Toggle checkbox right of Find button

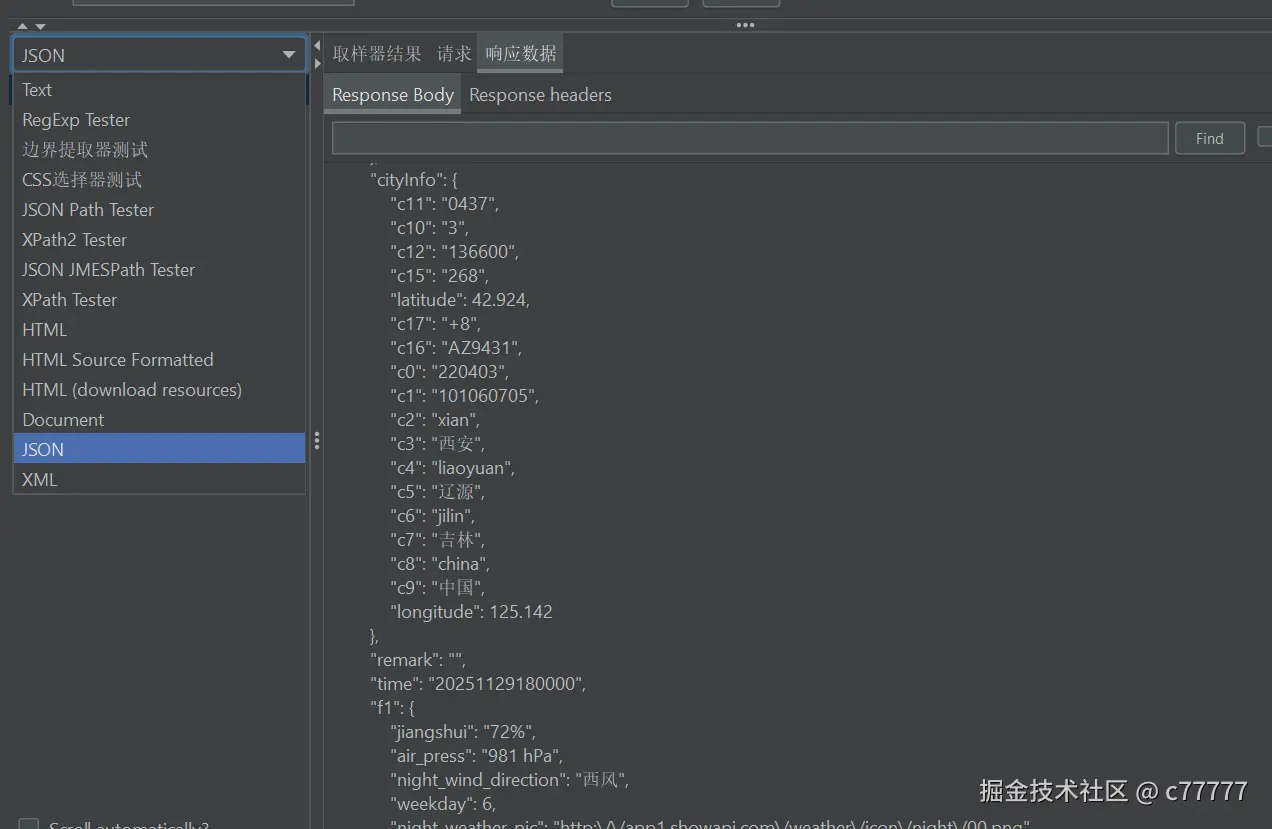(1265, 137)
